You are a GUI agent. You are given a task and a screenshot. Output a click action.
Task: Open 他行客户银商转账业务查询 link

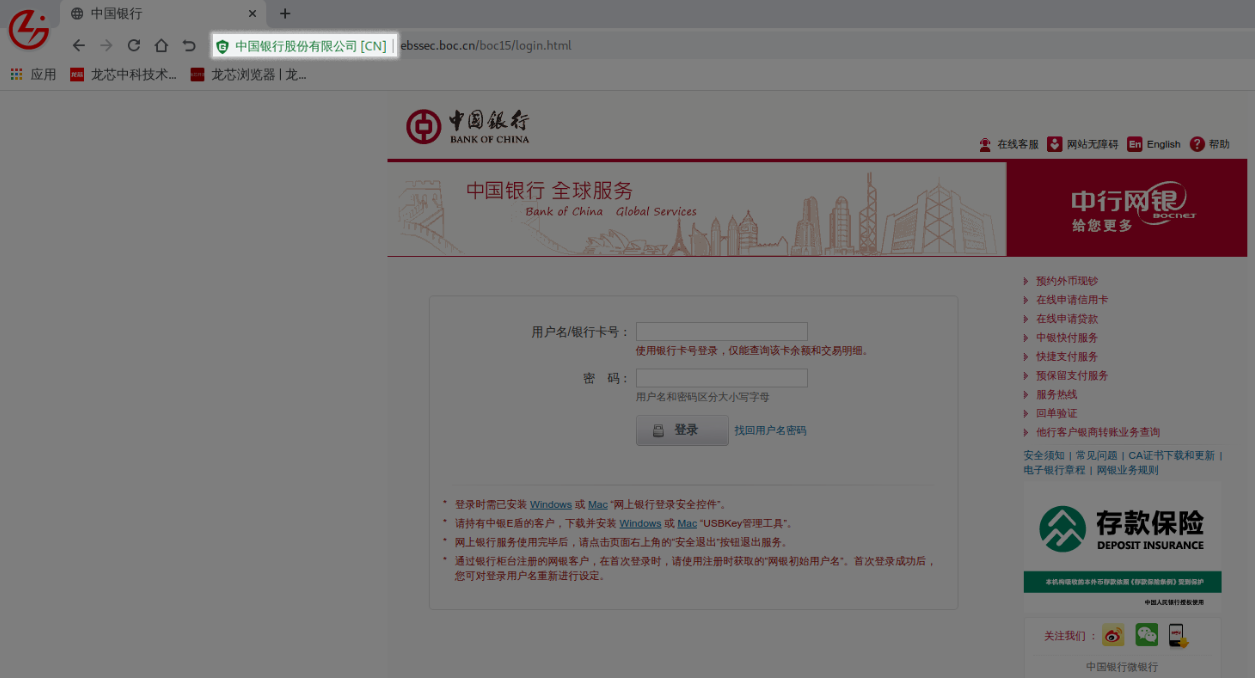coord(1097,433)
